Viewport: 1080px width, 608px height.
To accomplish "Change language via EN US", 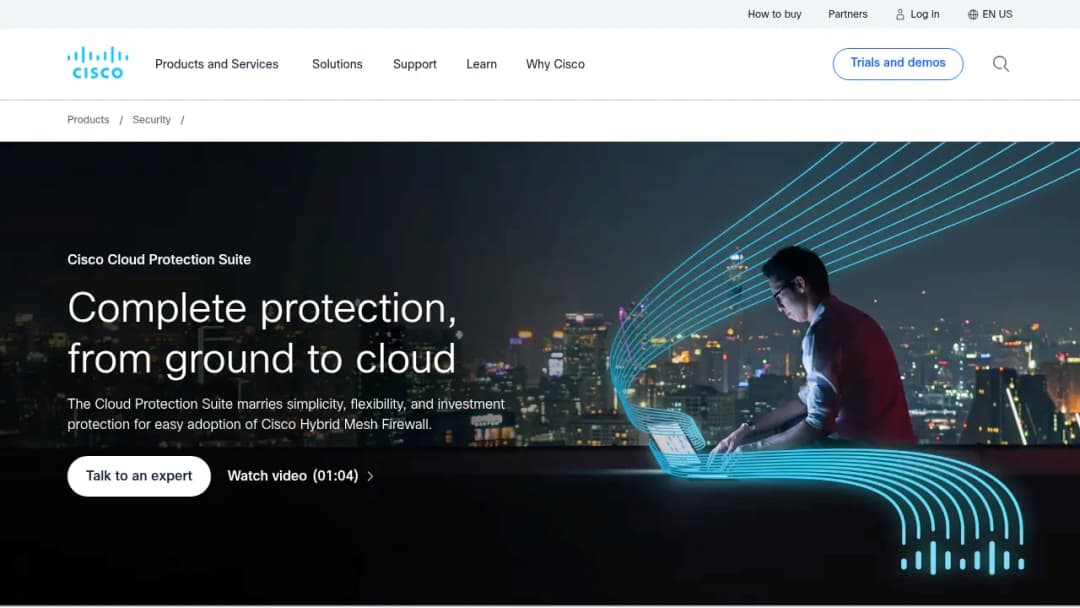I will [997, 14].
